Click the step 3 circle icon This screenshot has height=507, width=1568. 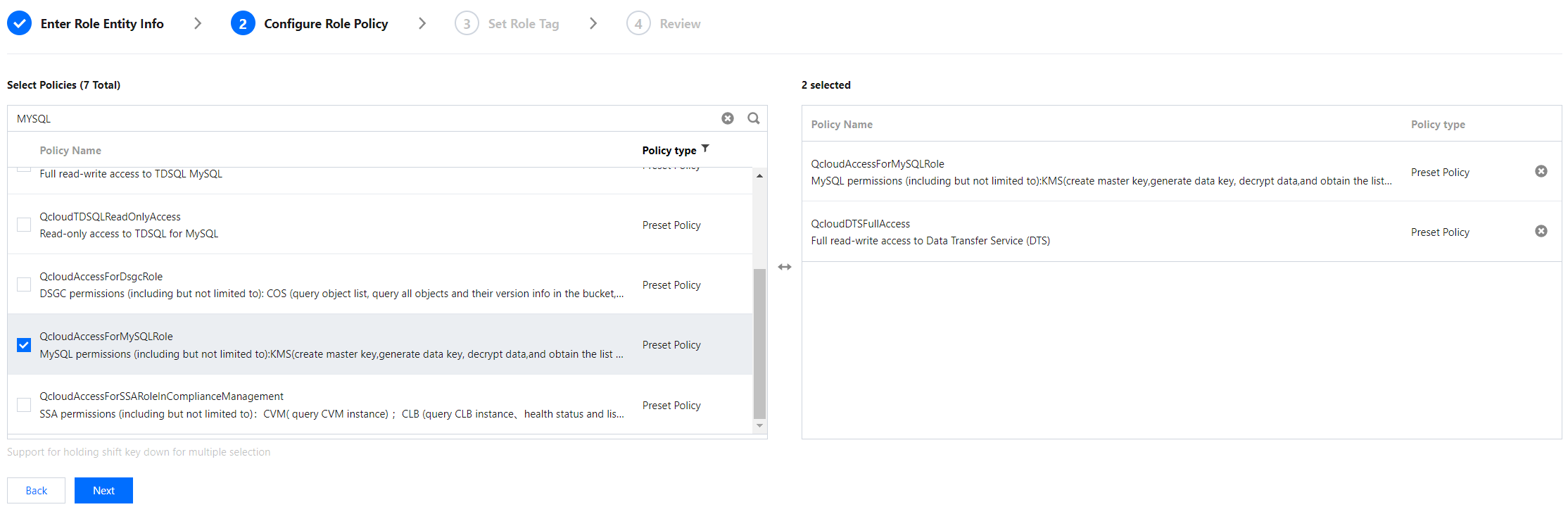467,23
